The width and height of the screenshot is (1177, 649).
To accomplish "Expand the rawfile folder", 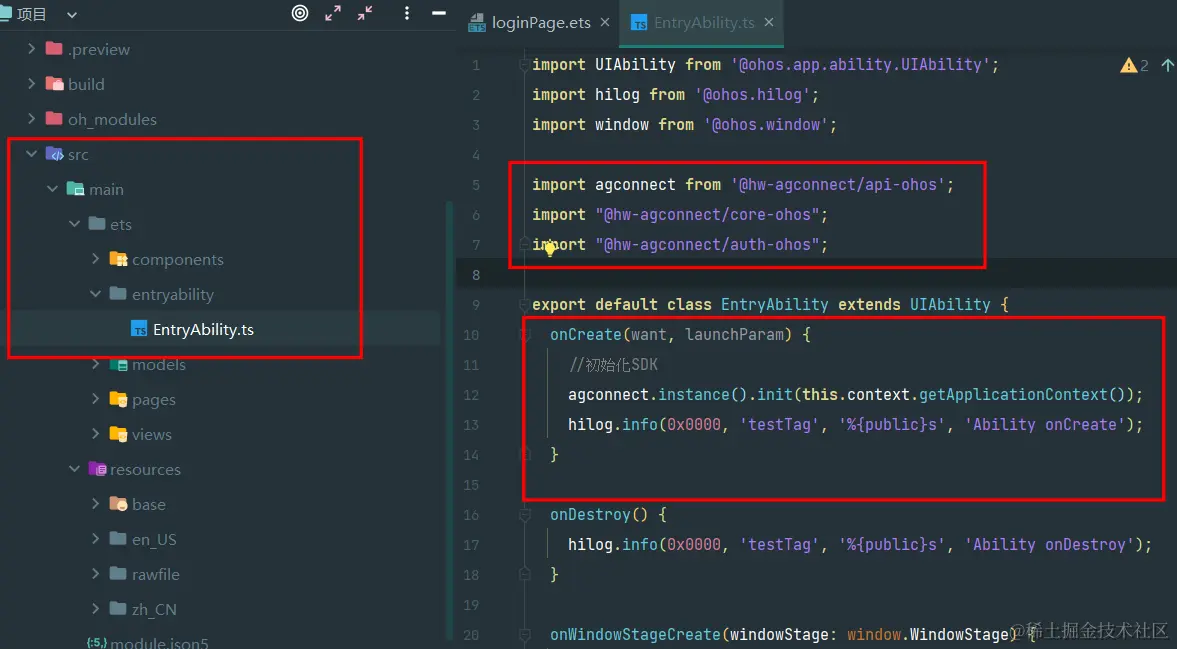I will click(x=95, y=574).
